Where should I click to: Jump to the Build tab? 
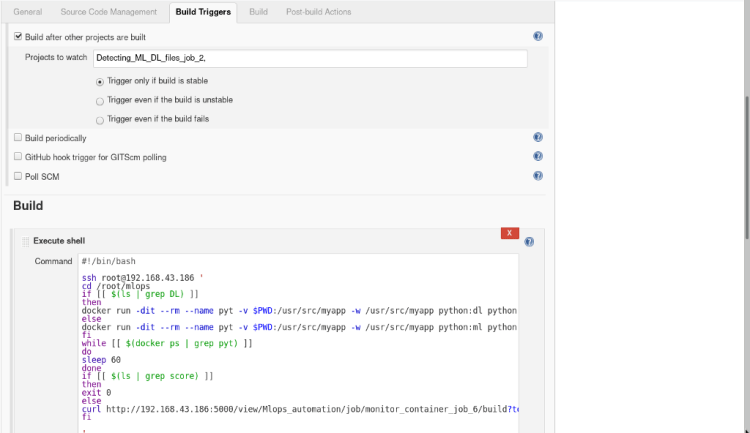click(258, 12)
